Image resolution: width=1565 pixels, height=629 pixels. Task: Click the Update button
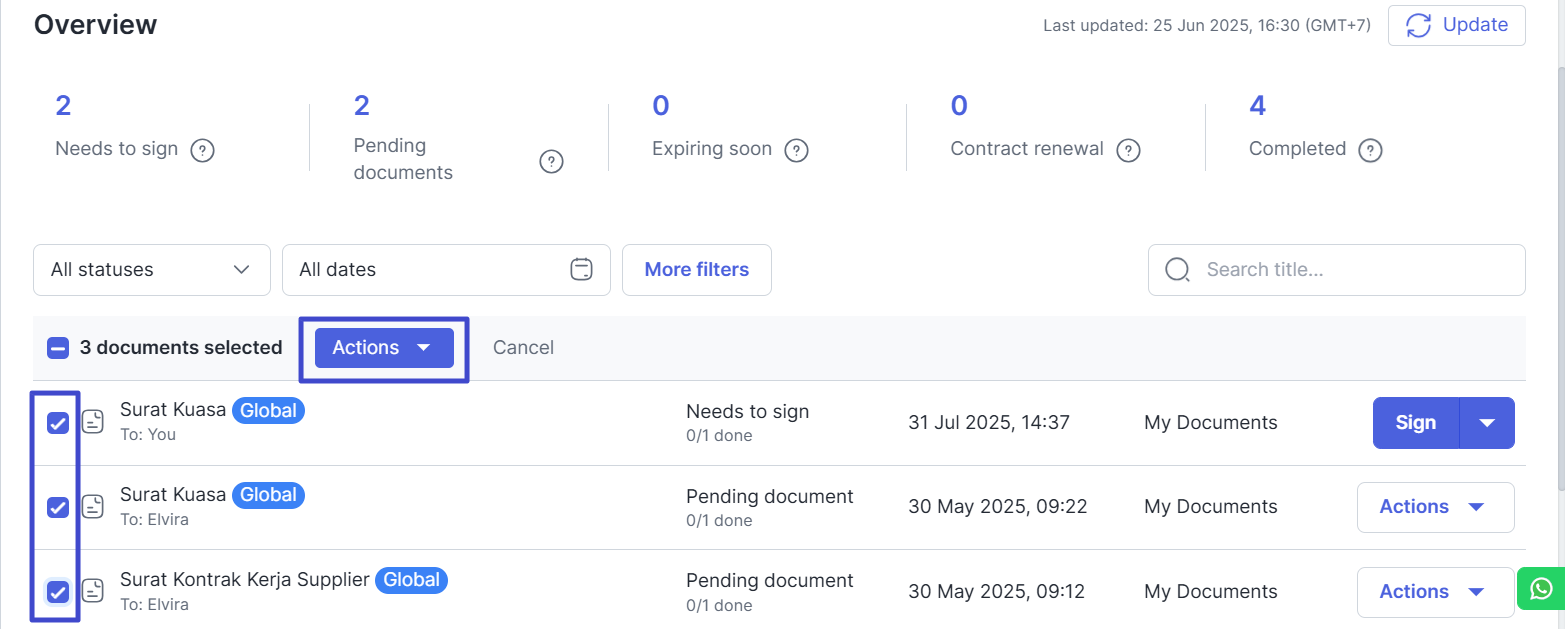pos(1456,26)
